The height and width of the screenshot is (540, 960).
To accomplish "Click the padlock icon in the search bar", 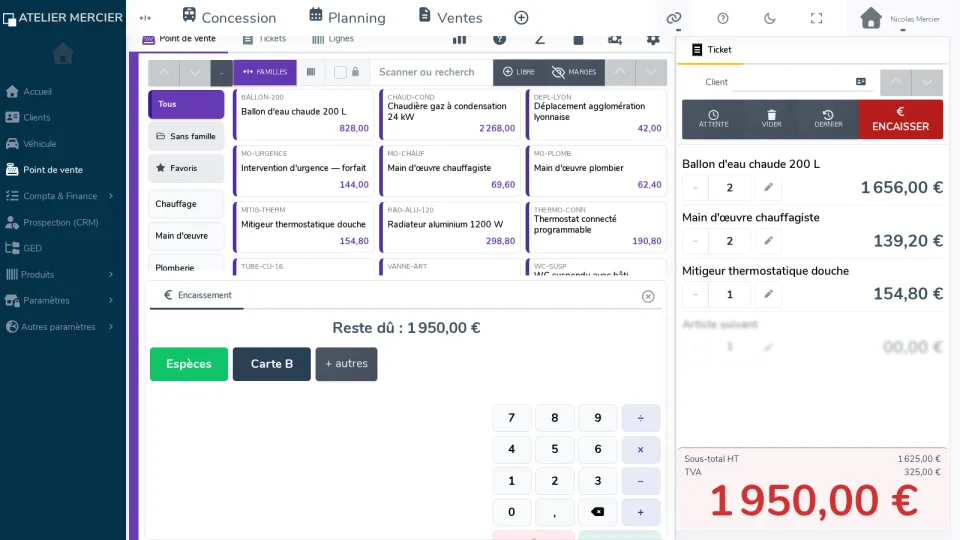I will (356, 72).
